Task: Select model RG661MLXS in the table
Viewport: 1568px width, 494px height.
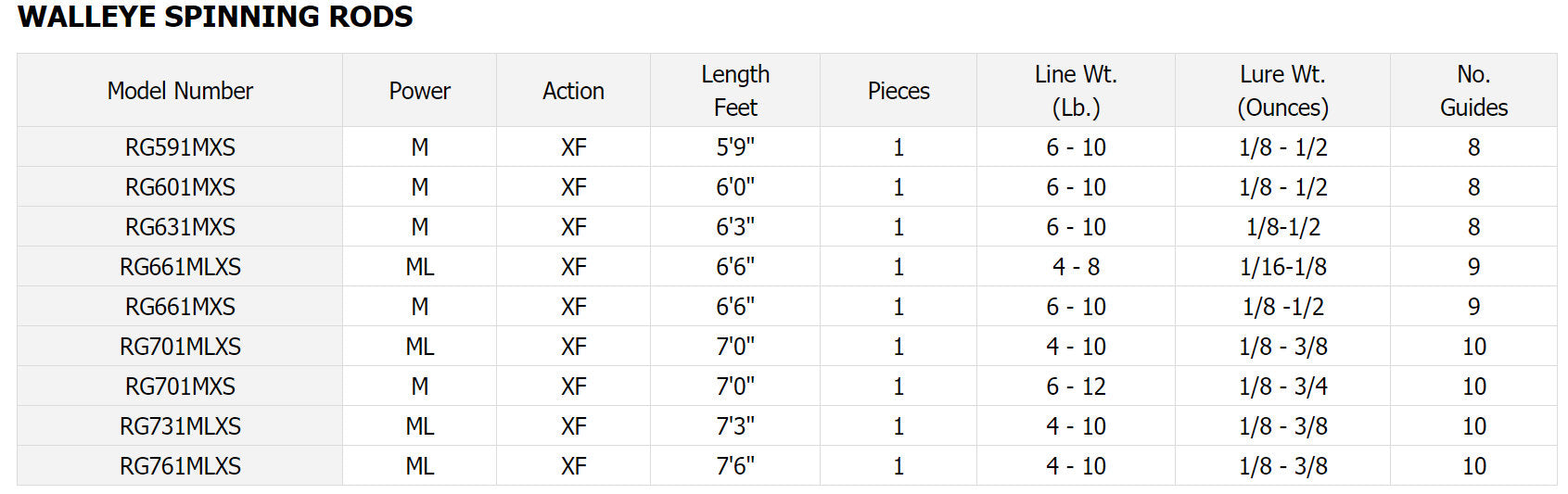Action: pos(180,267)
